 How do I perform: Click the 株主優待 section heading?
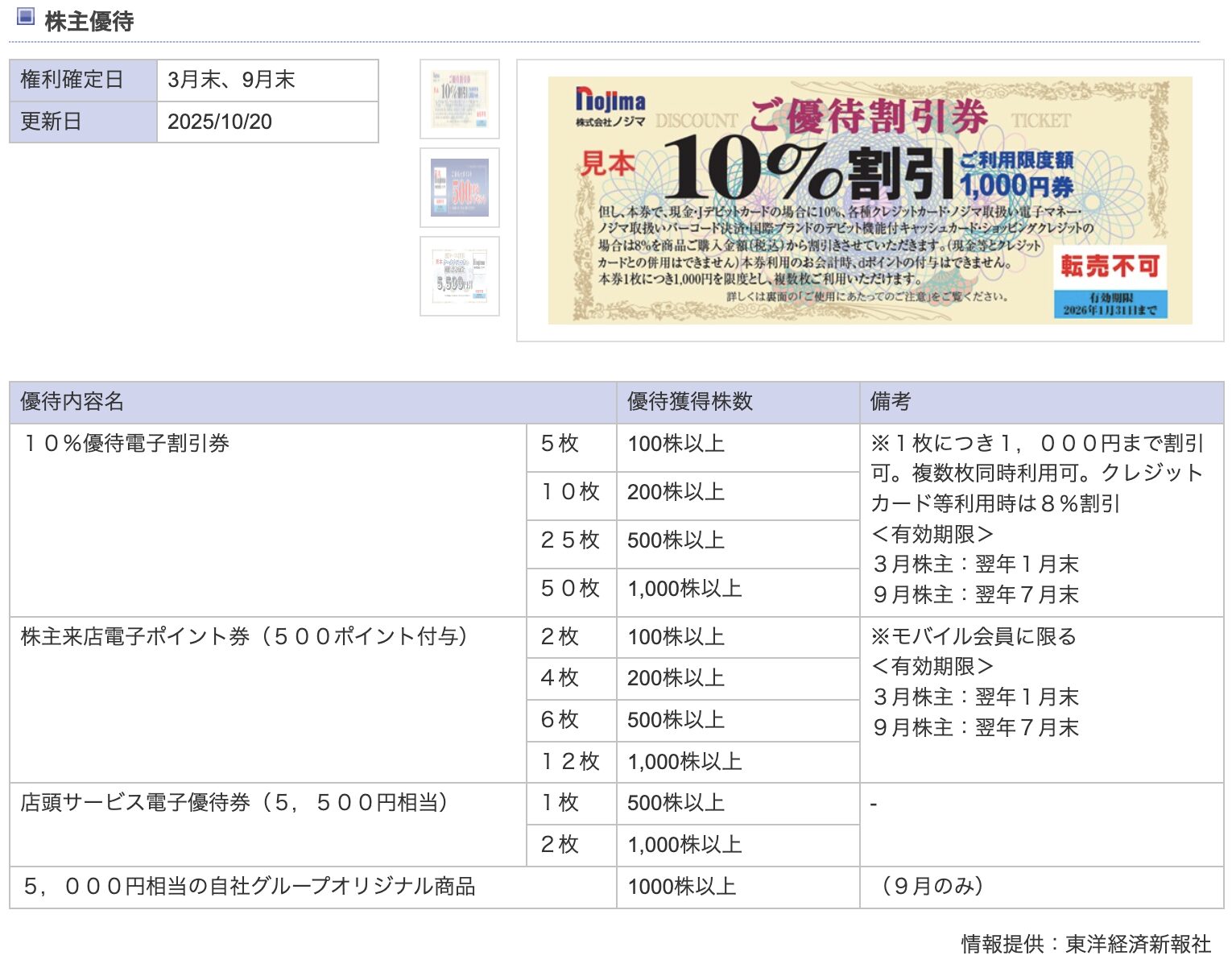(89, 21)
